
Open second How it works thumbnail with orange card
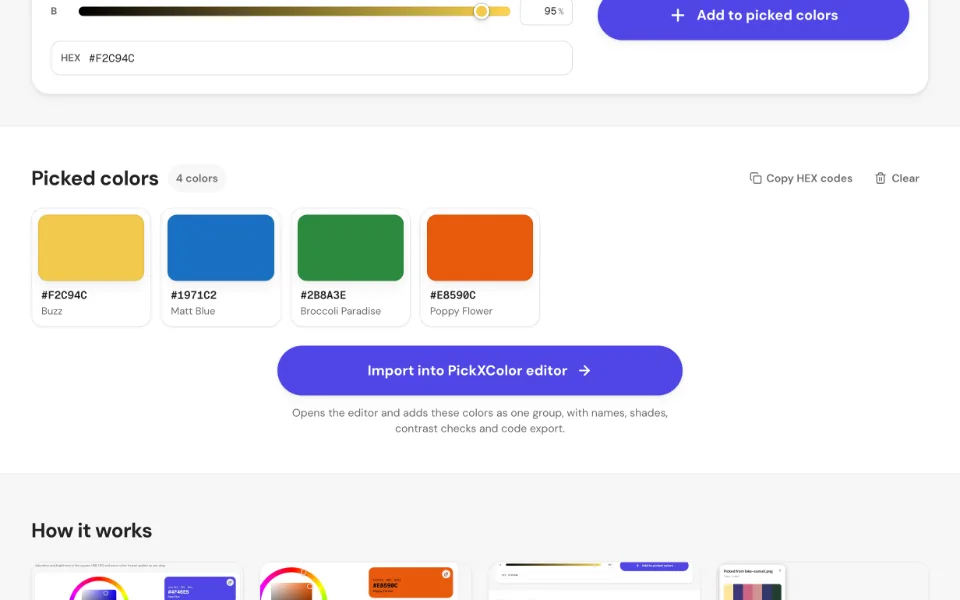tap(366, 581)
